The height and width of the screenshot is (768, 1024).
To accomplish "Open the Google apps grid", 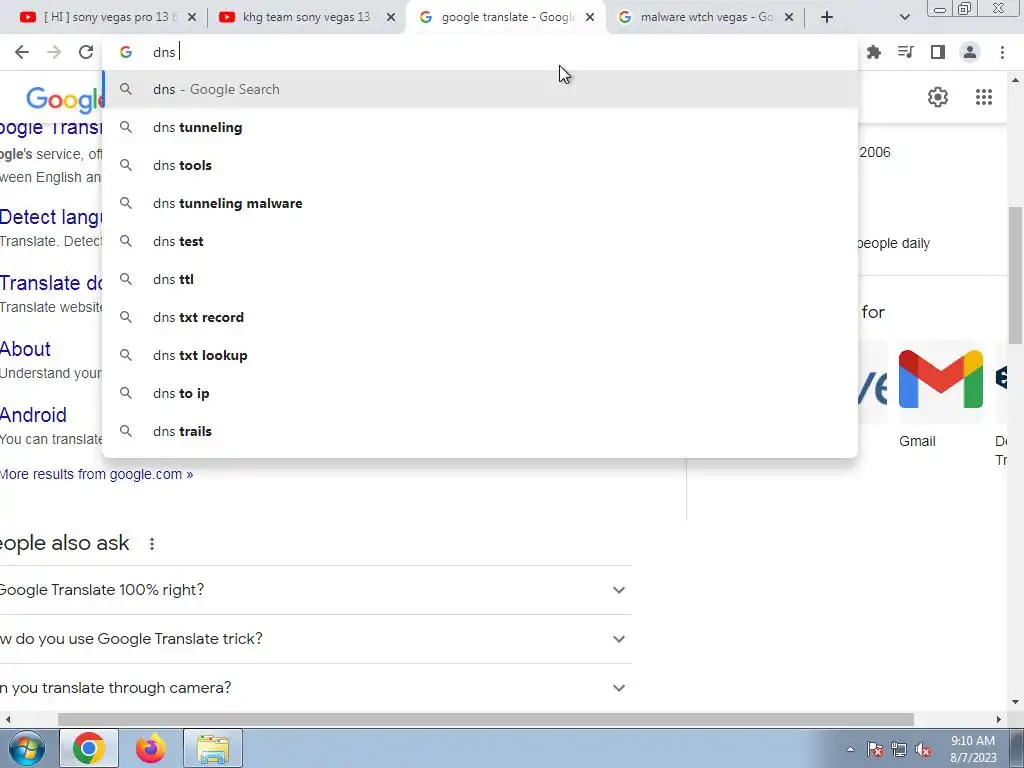I will pyautogui.click(x=984, y=97).
